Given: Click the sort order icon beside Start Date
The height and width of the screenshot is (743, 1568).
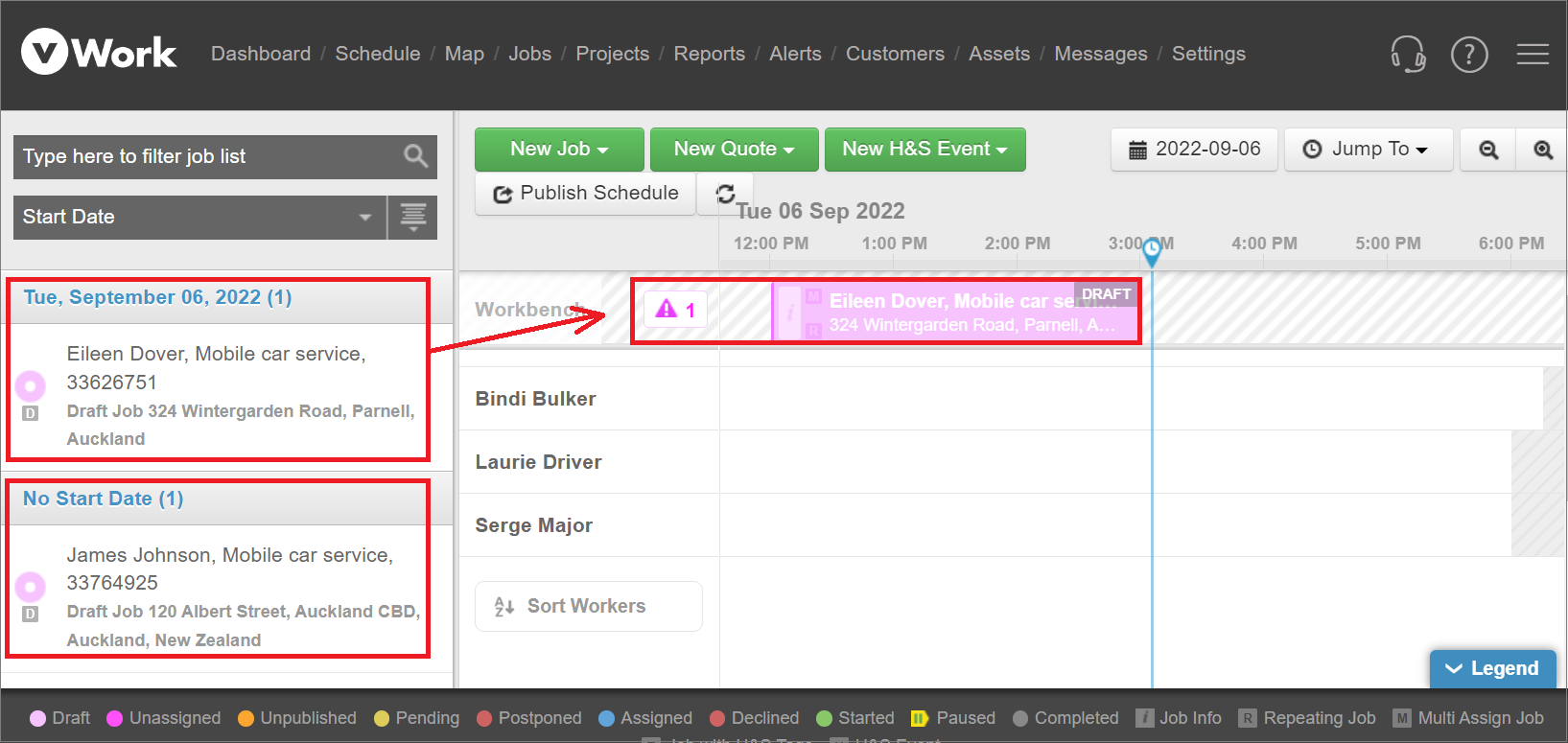Looking at the screenshot, I should pyautogui.click(x=413, y=218).
